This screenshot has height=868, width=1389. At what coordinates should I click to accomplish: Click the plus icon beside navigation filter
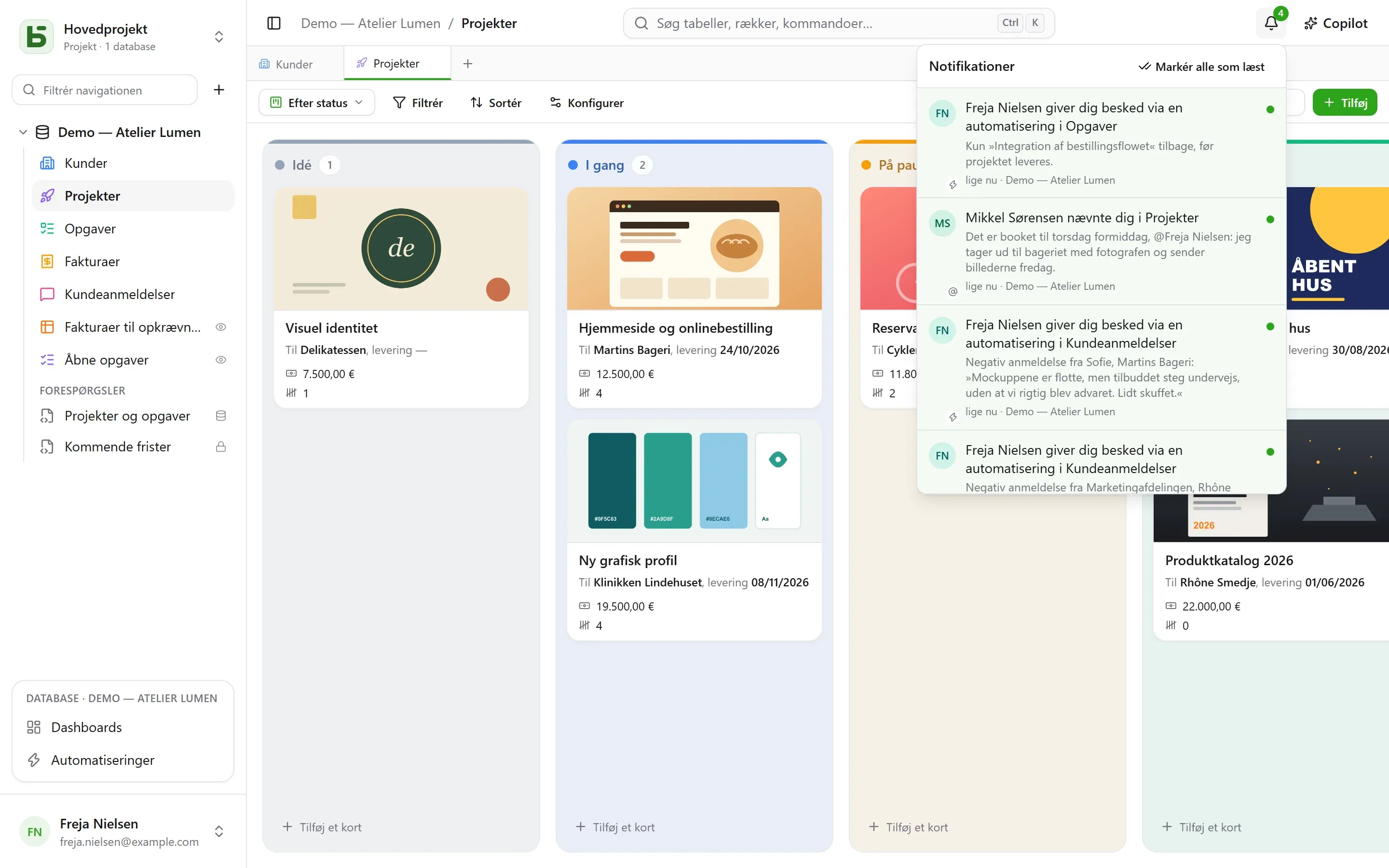point(218,90)
